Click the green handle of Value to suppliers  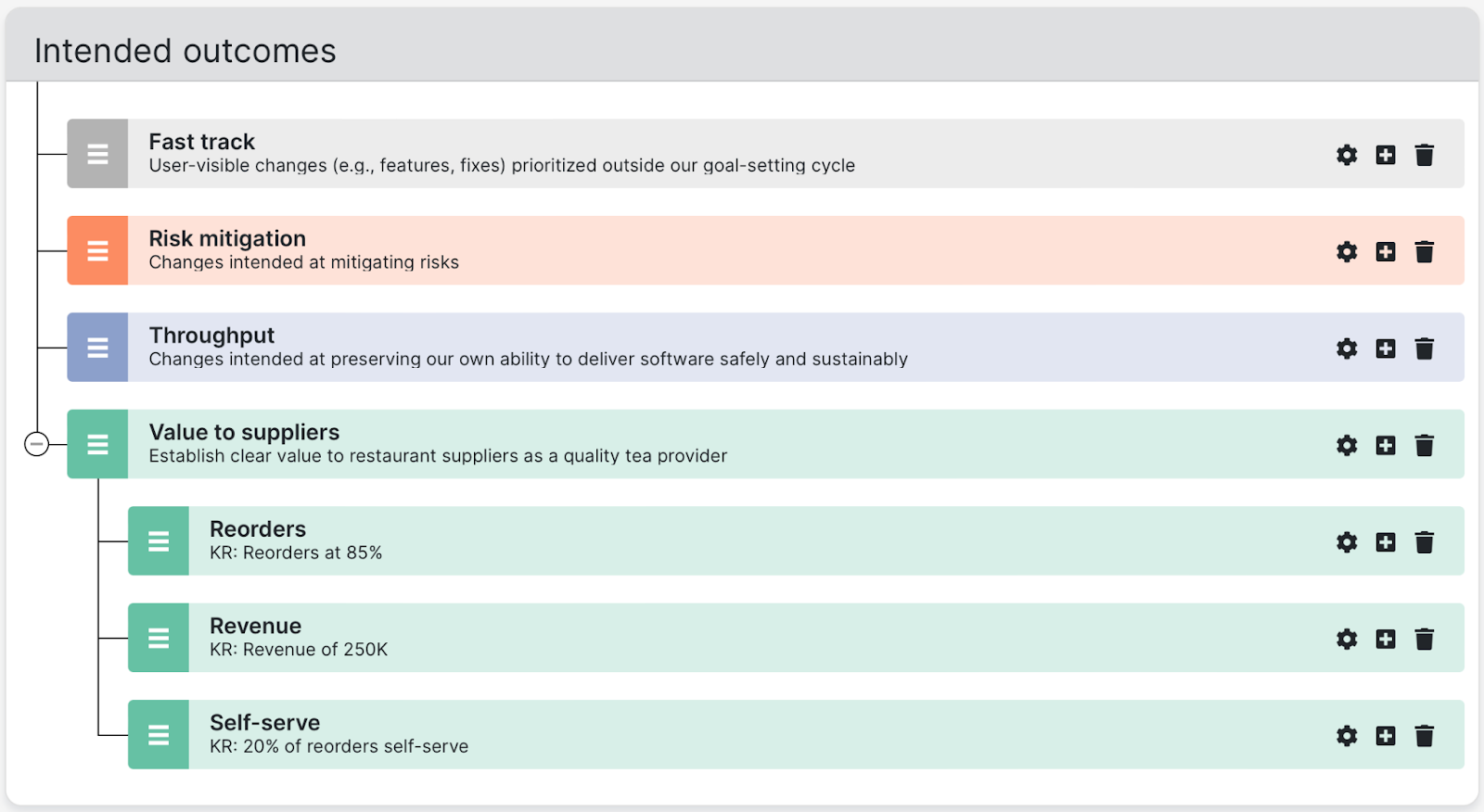coord(97,444)
